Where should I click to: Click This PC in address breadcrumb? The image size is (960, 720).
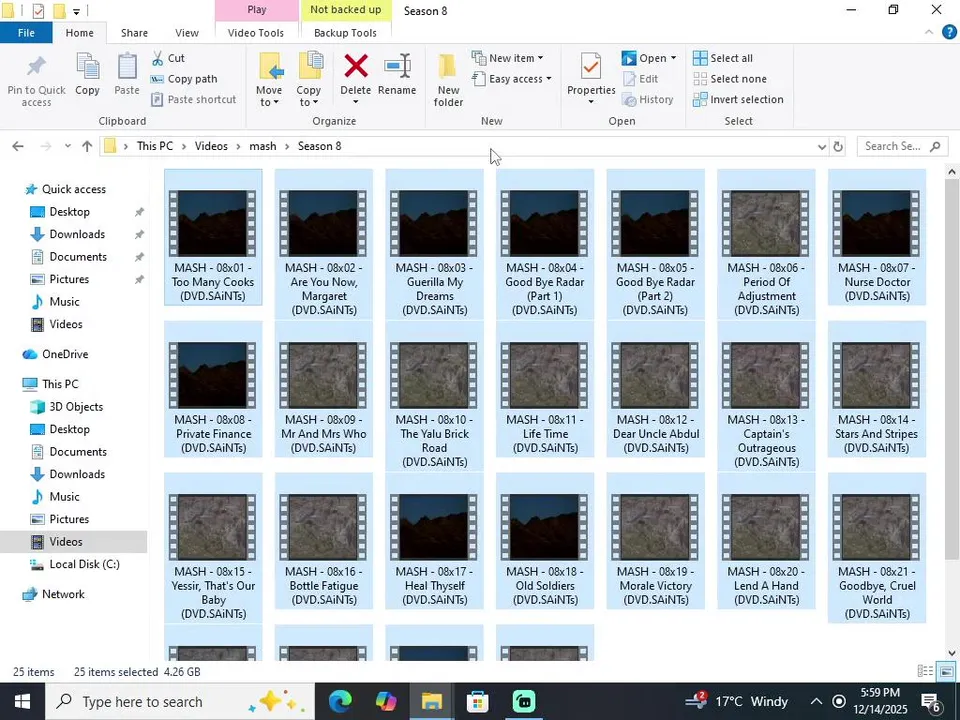155,146
